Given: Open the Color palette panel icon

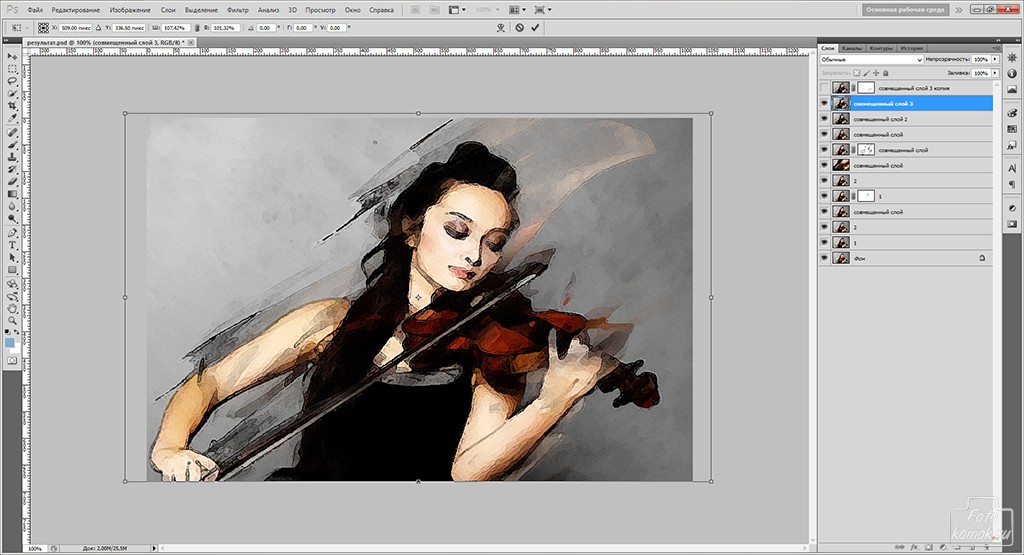Looking at the screenshot, I should click(x=1012, y=114).
